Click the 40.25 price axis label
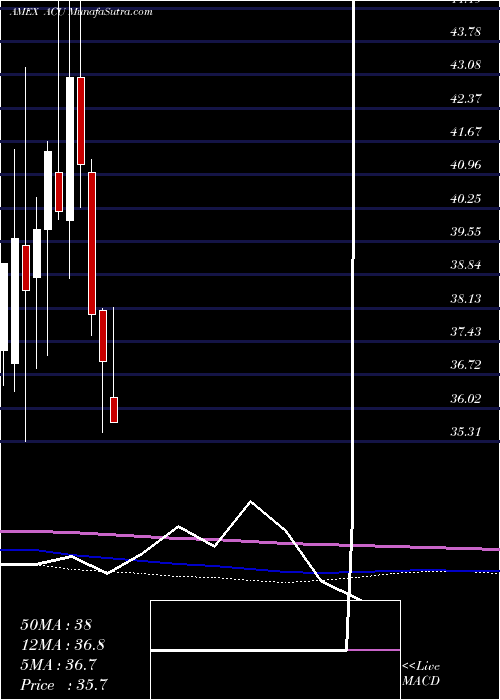 click(x=466, y=199)
